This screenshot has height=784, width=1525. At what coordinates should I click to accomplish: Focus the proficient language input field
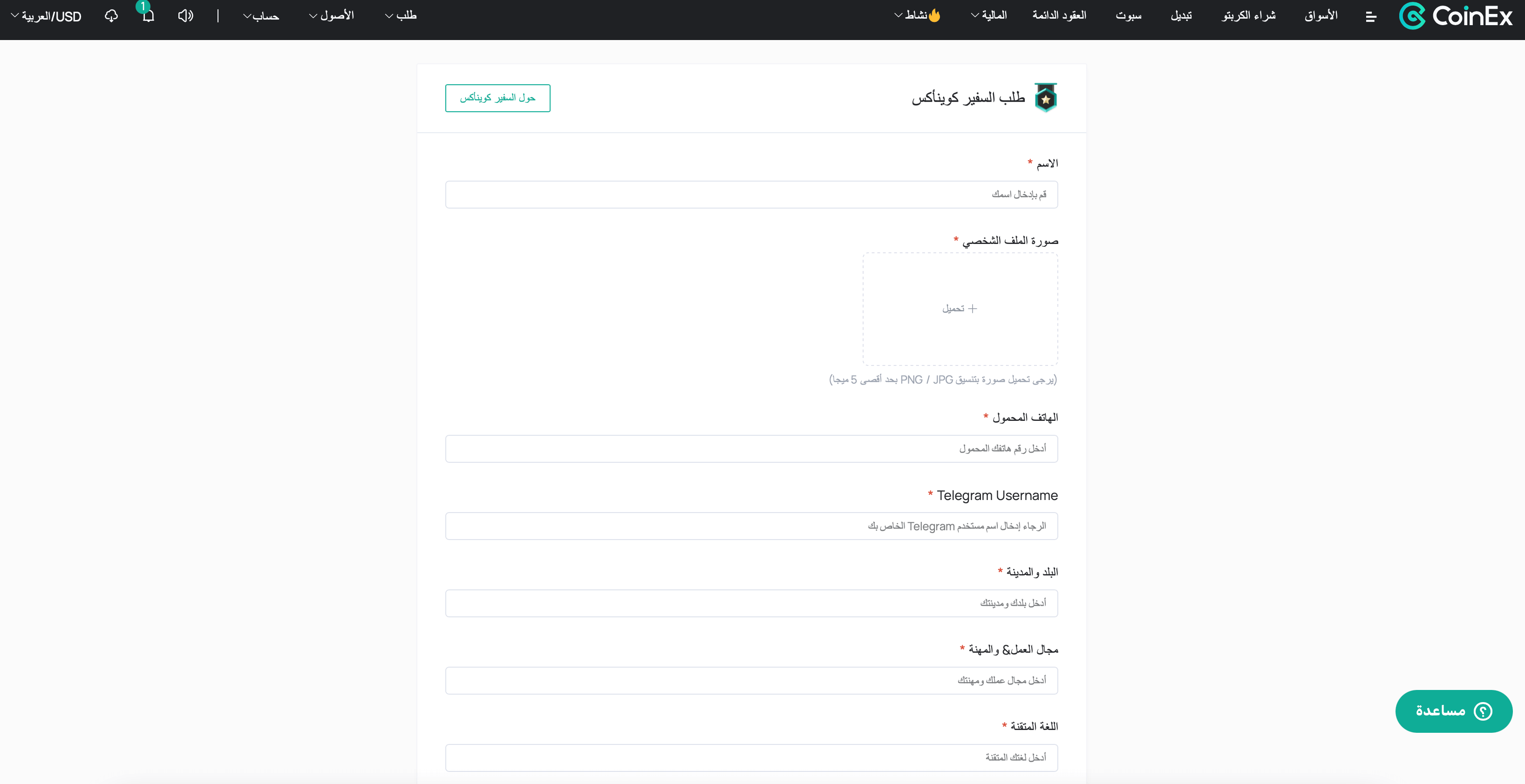(751, 757)
